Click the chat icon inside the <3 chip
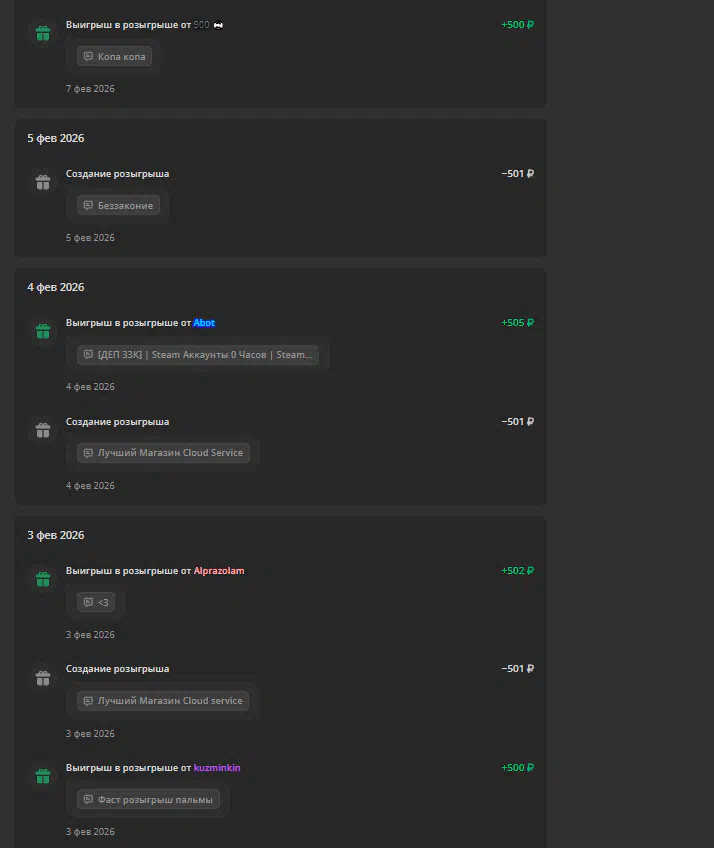714x848 pixels. point(88,603)
